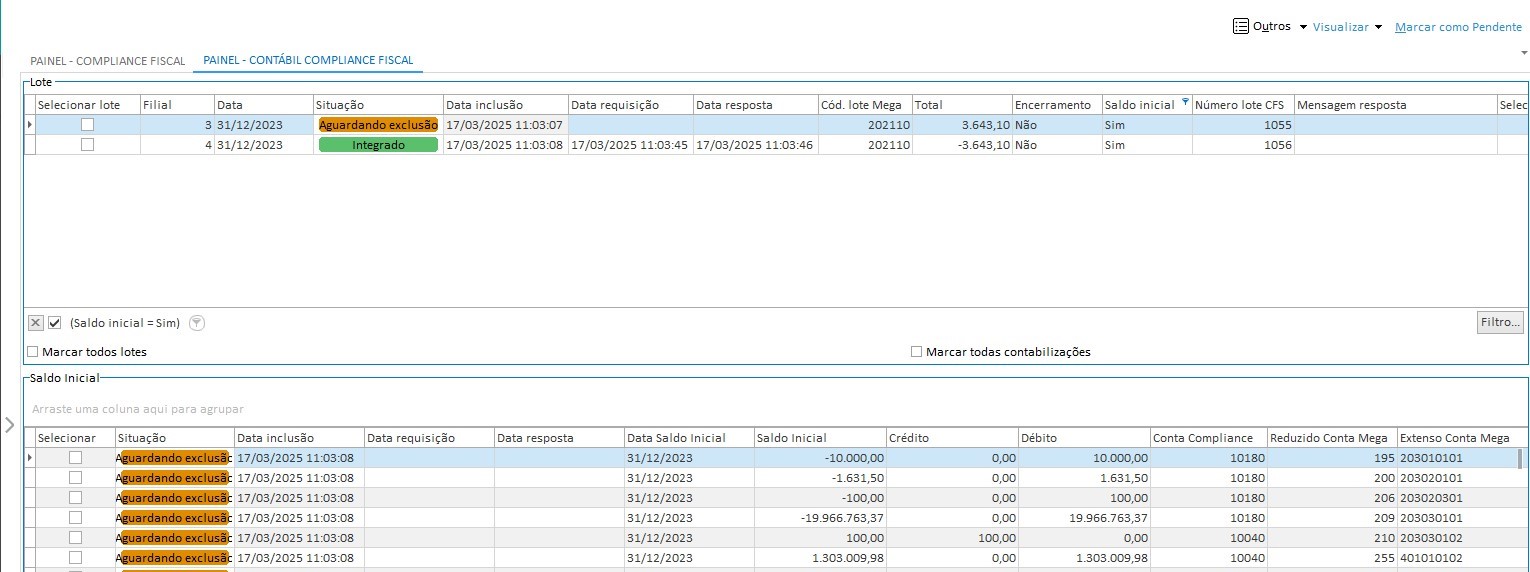This screenshot has height=572, width=1530.
Task: Click Reduzido Conta Mega column header
Action: click(1331, 438)
